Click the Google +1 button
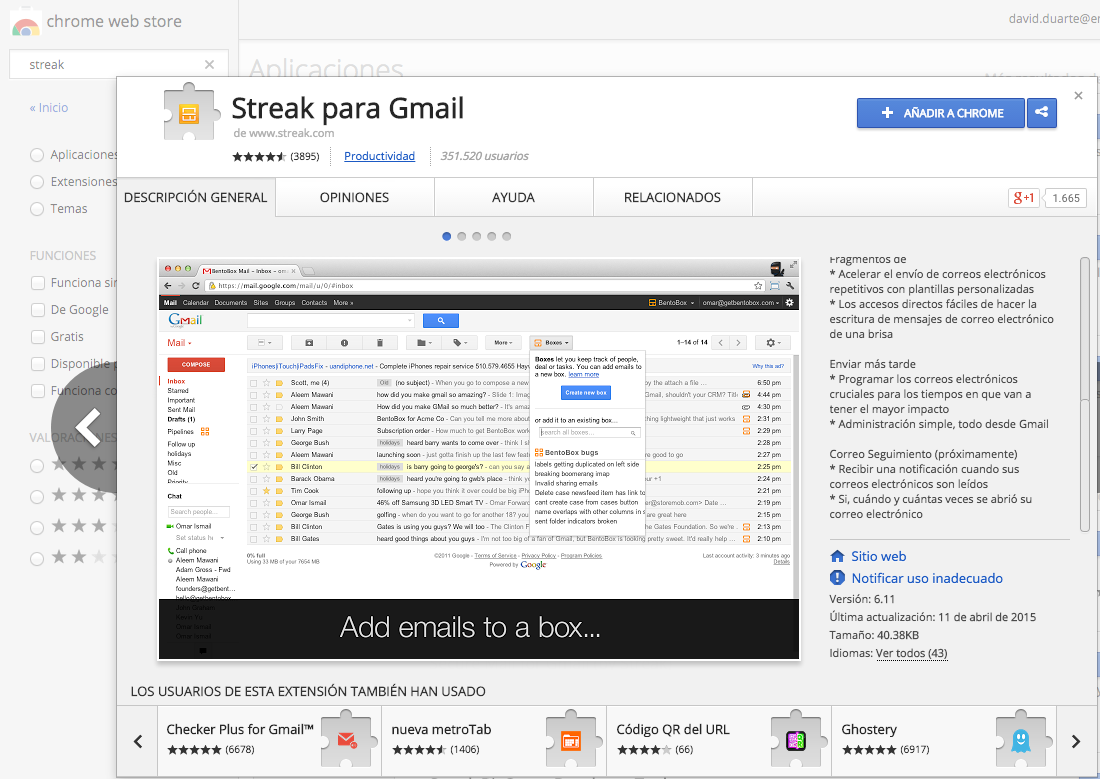The image size is (1100, 779). 1024,198
